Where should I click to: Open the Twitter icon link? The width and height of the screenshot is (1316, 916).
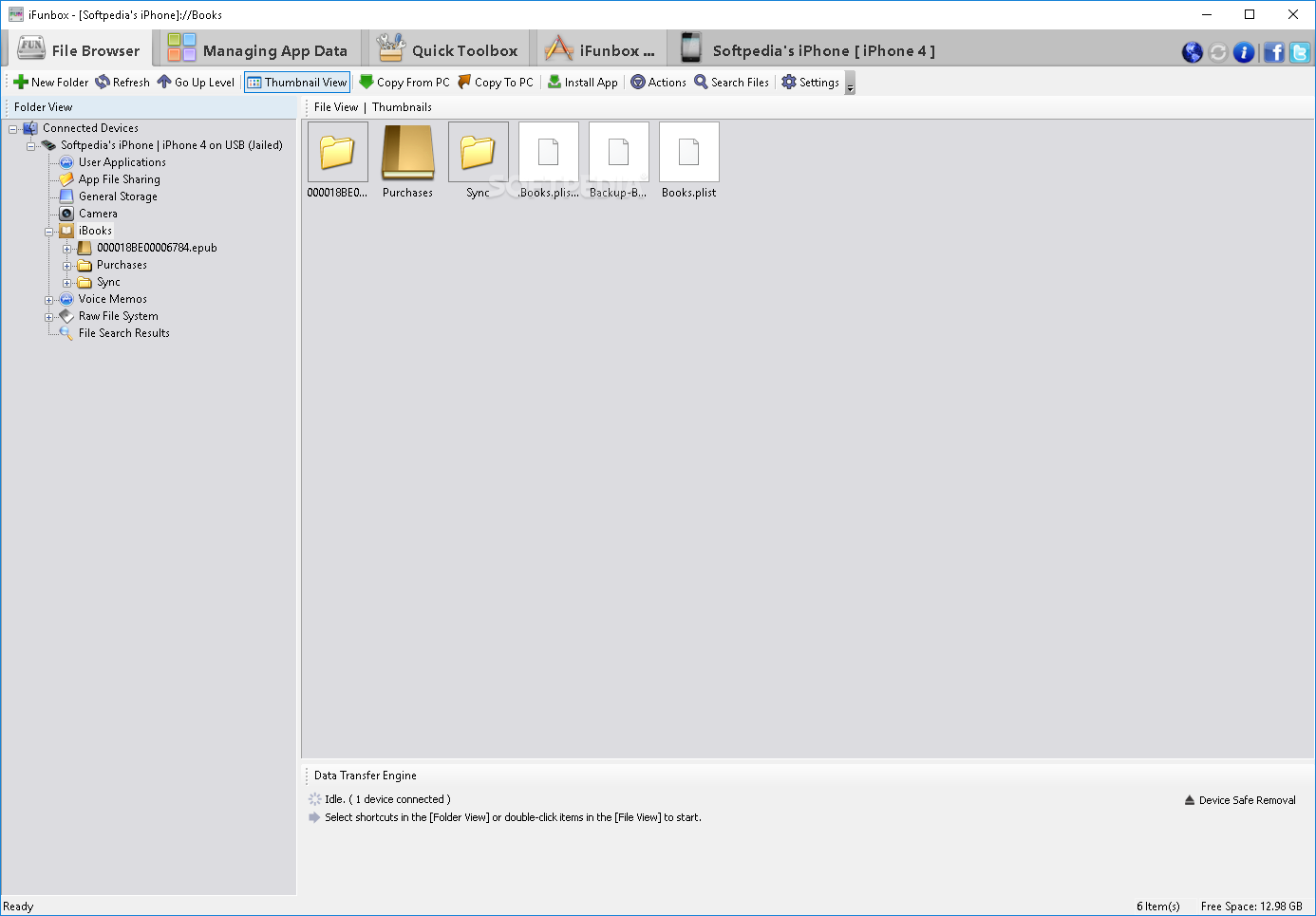coord(1300,52)
